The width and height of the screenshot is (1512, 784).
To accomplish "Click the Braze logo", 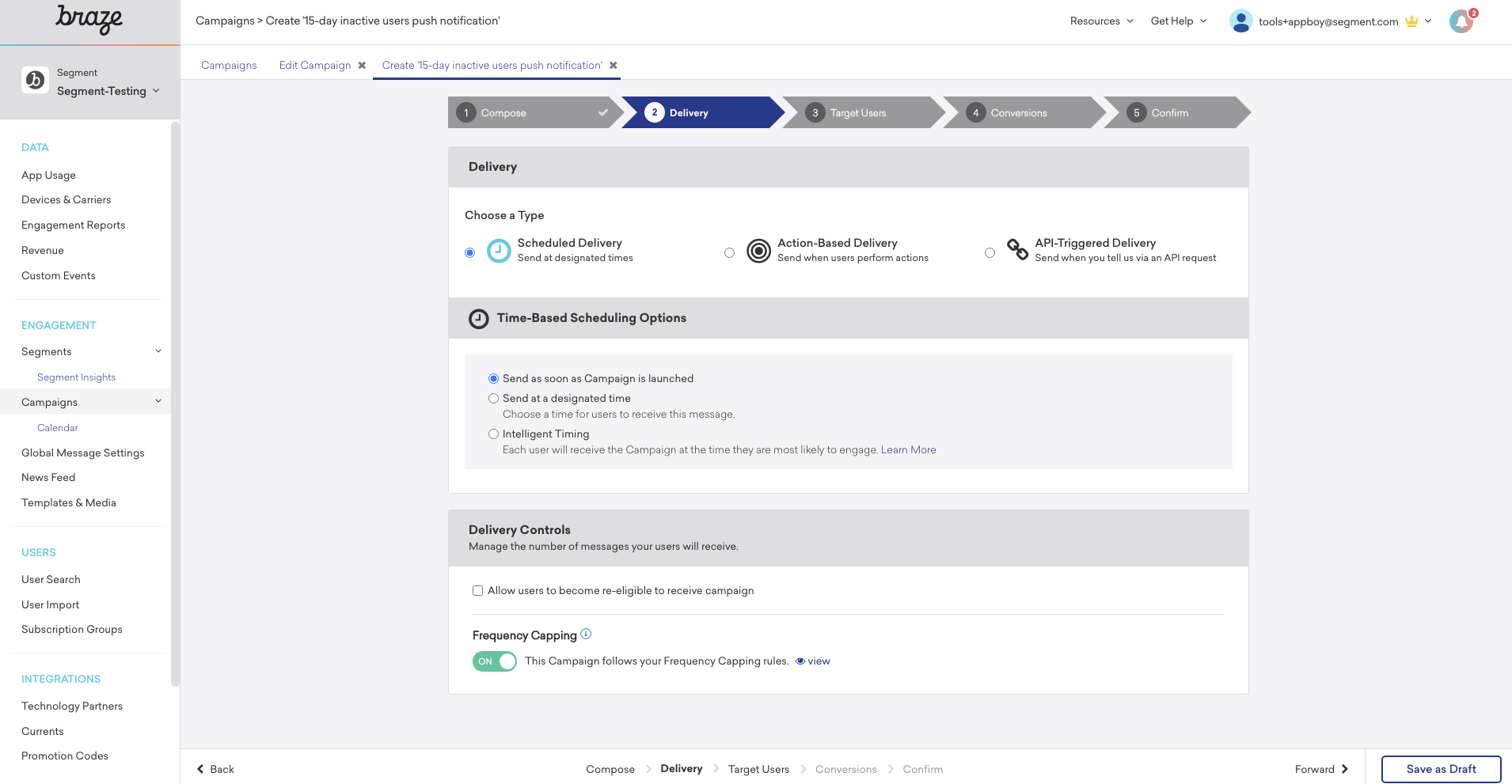I will (89, 20).
